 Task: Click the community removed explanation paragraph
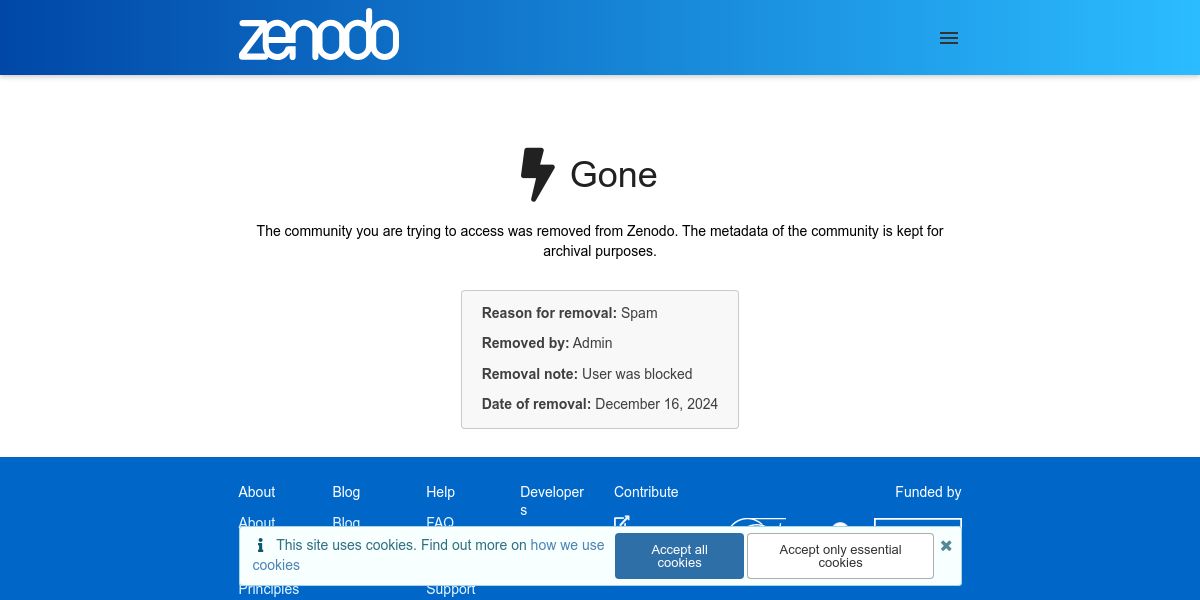600,241
